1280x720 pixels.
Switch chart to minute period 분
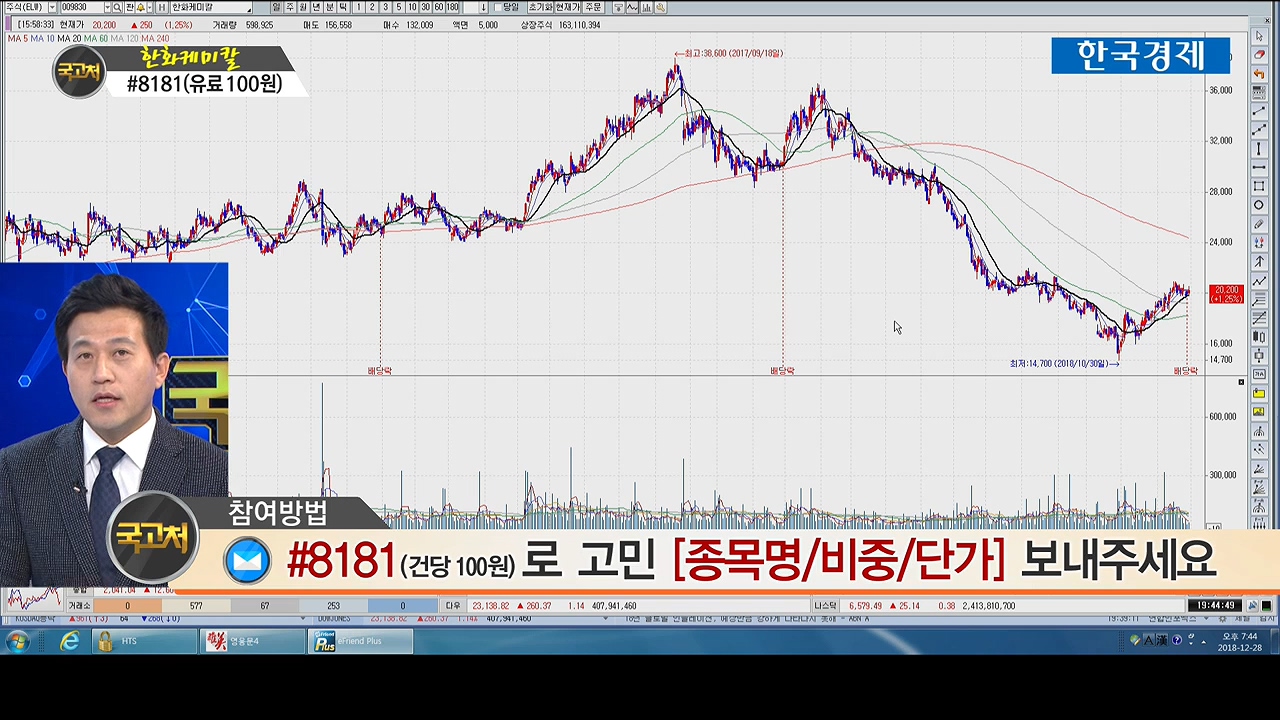click(329, 8)
